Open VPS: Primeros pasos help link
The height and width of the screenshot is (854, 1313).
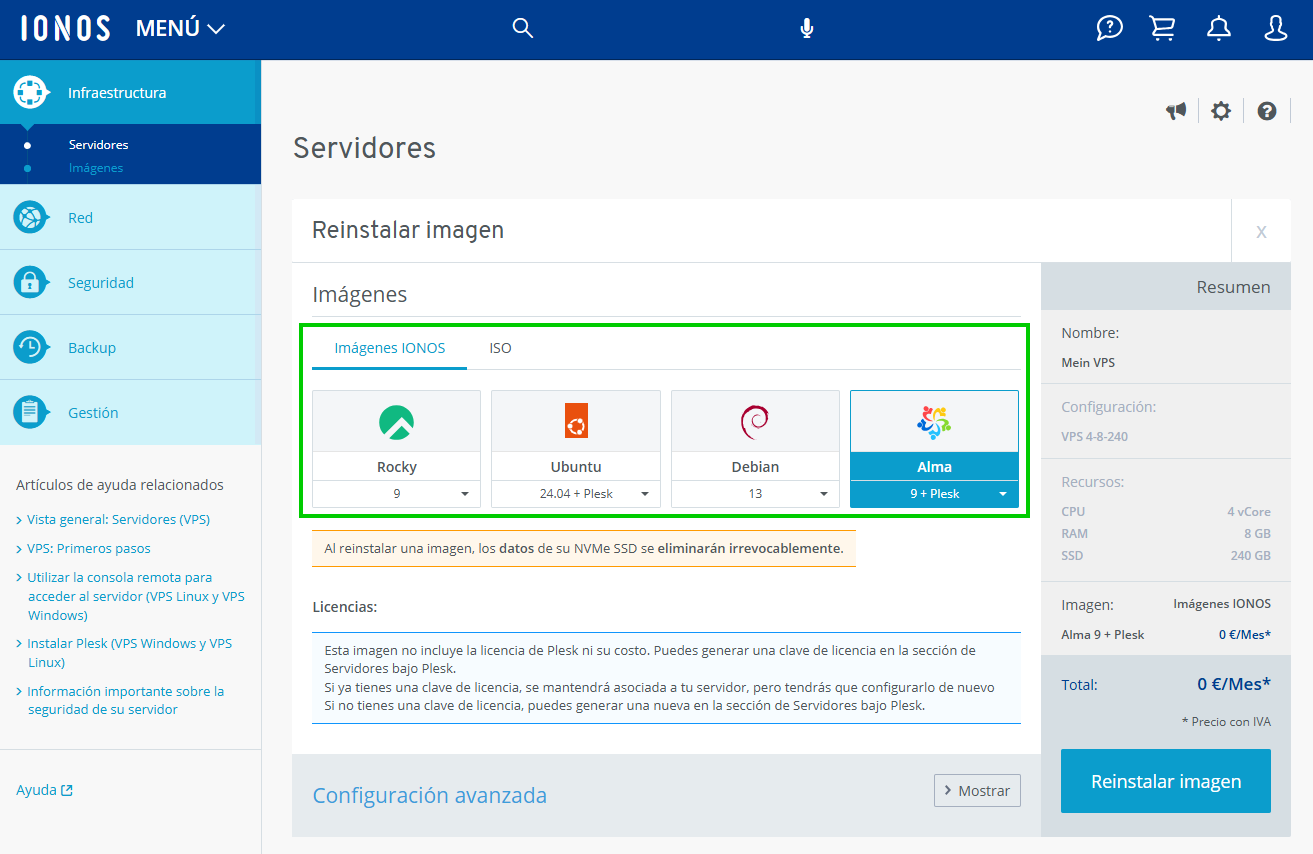click(x=89, y=548)
